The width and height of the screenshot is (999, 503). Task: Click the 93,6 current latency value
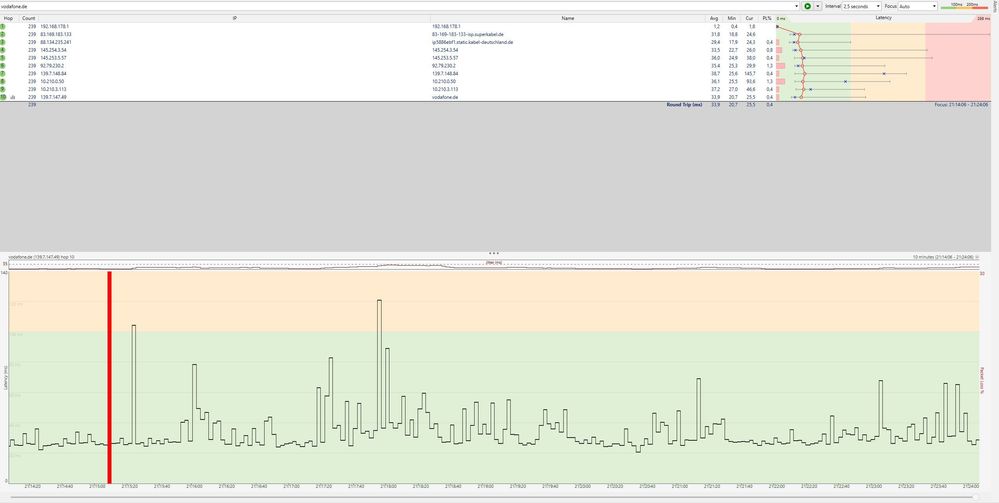coord(751,82)
